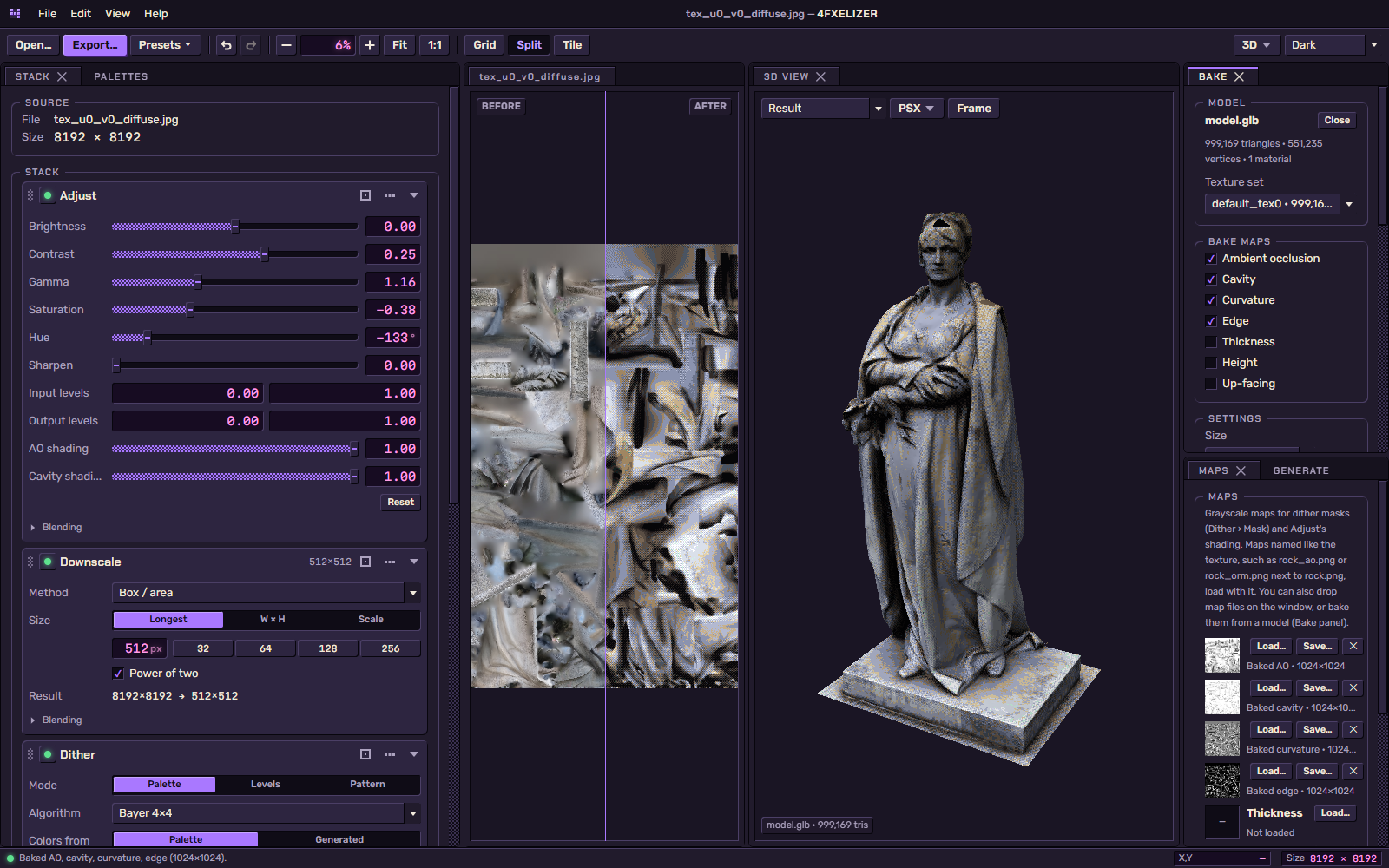Toggle the Dither effect enabled dot

(48, 754)
